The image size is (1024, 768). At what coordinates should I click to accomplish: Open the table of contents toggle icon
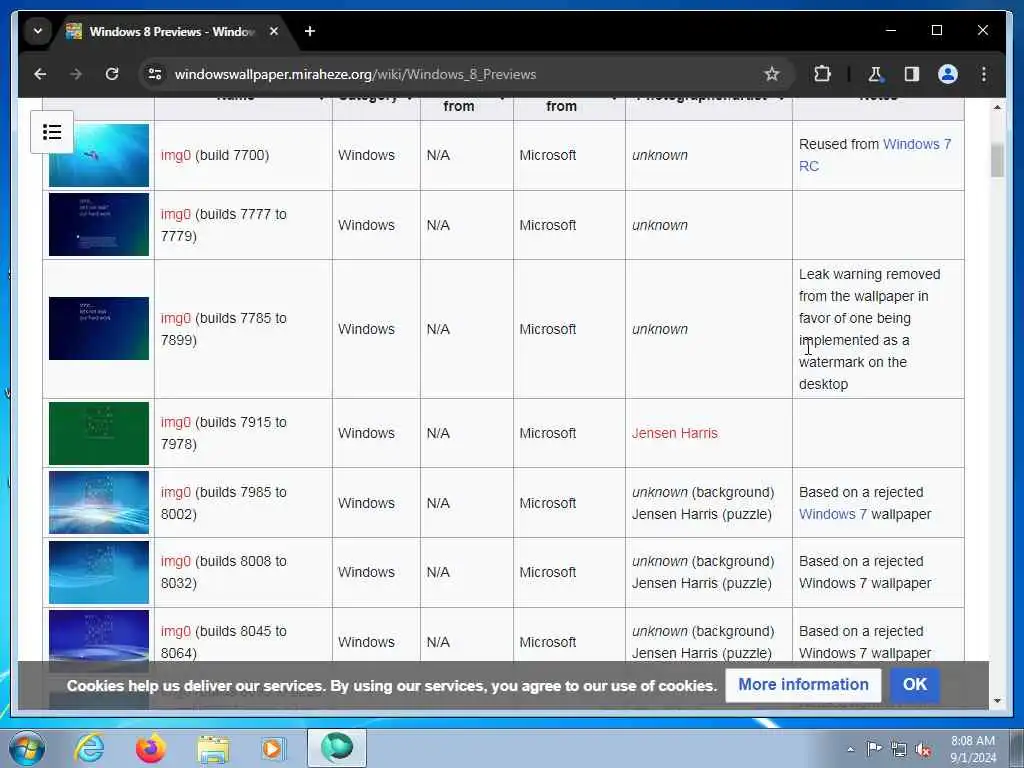[x=52, y=132]
